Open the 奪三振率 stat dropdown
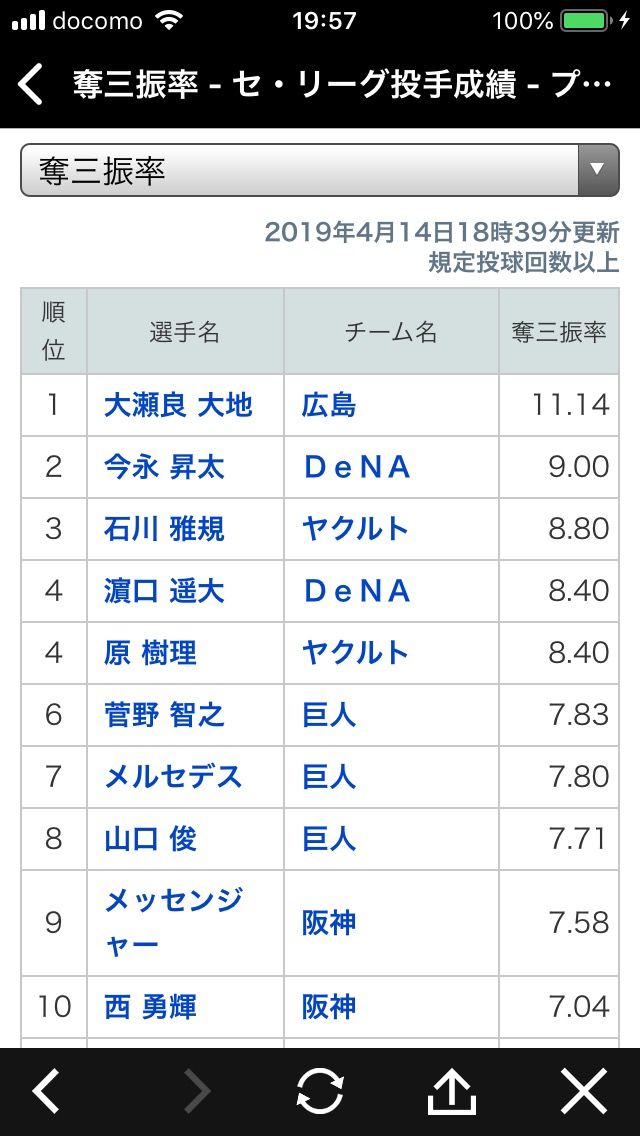This screenshot has height=1136, width=640. click(320, 170)
